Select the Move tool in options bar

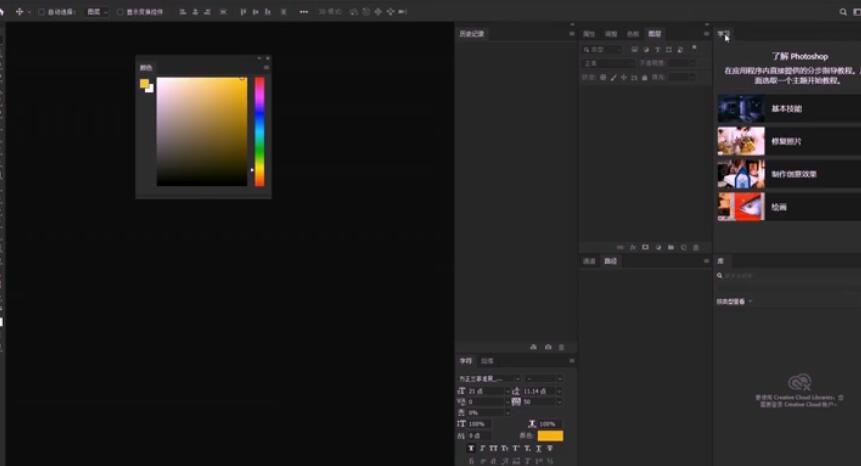coord(19,12)
